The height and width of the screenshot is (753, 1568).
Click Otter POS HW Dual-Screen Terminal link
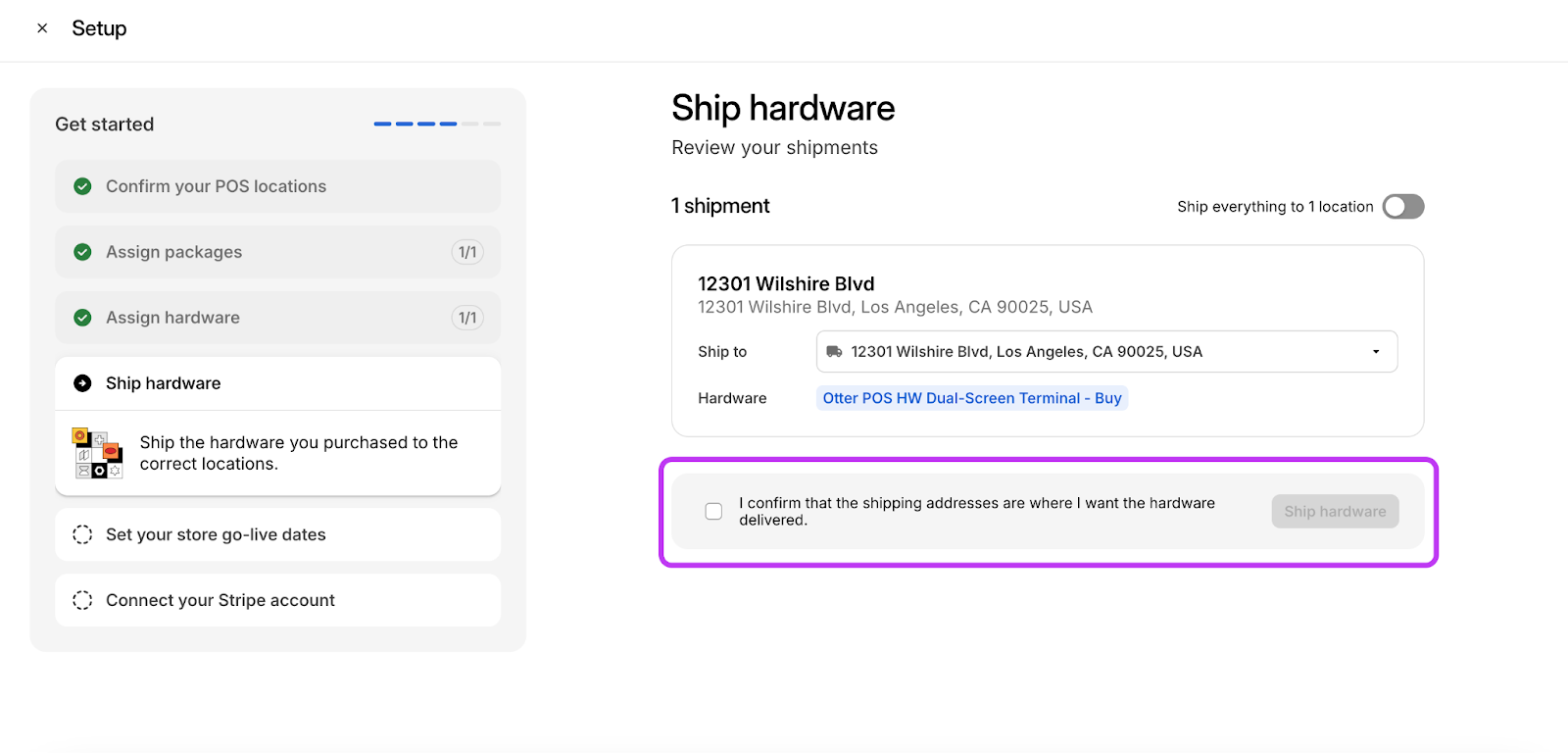(971, 398)
